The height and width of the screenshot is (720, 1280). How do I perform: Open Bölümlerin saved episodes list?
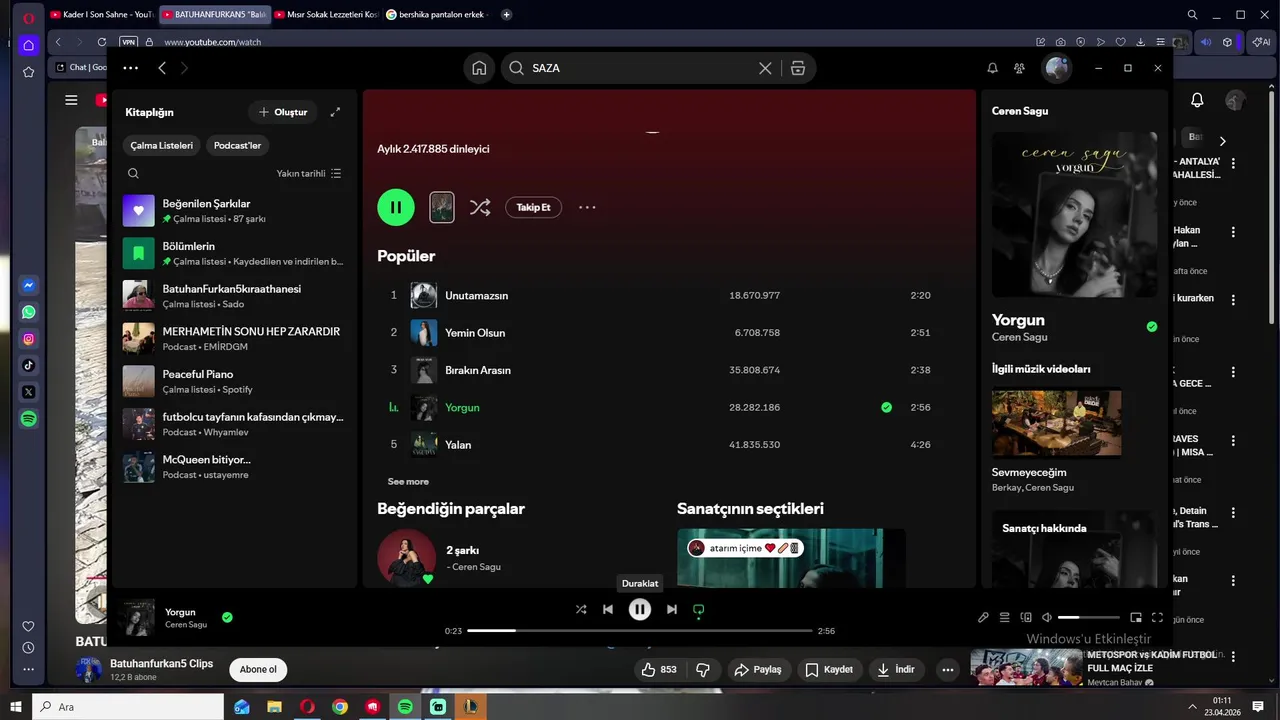tap(233, 253)
